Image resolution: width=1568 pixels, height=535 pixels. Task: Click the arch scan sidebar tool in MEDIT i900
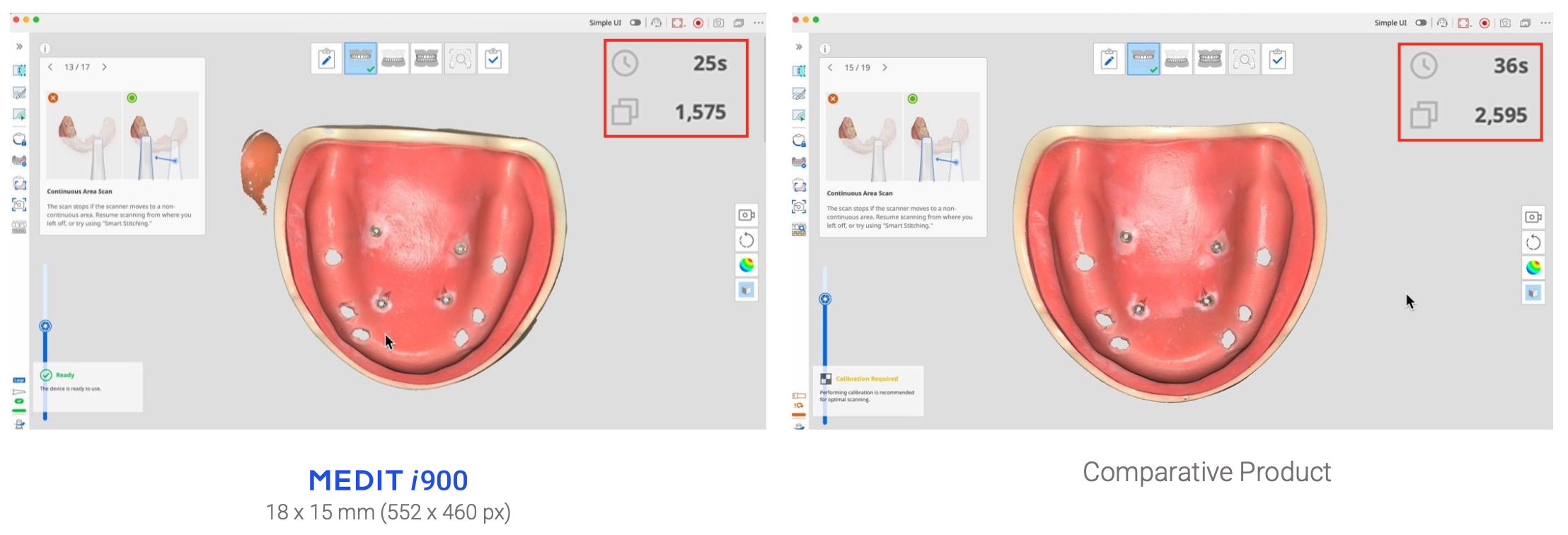[19, 161]
